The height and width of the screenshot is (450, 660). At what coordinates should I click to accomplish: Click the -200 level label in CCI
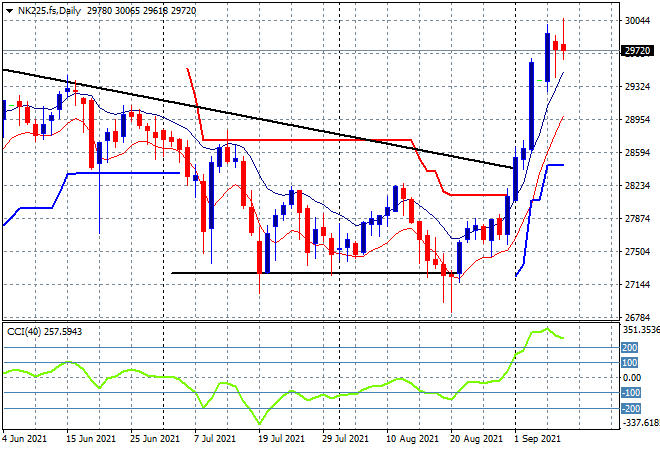tap(631, 408)
